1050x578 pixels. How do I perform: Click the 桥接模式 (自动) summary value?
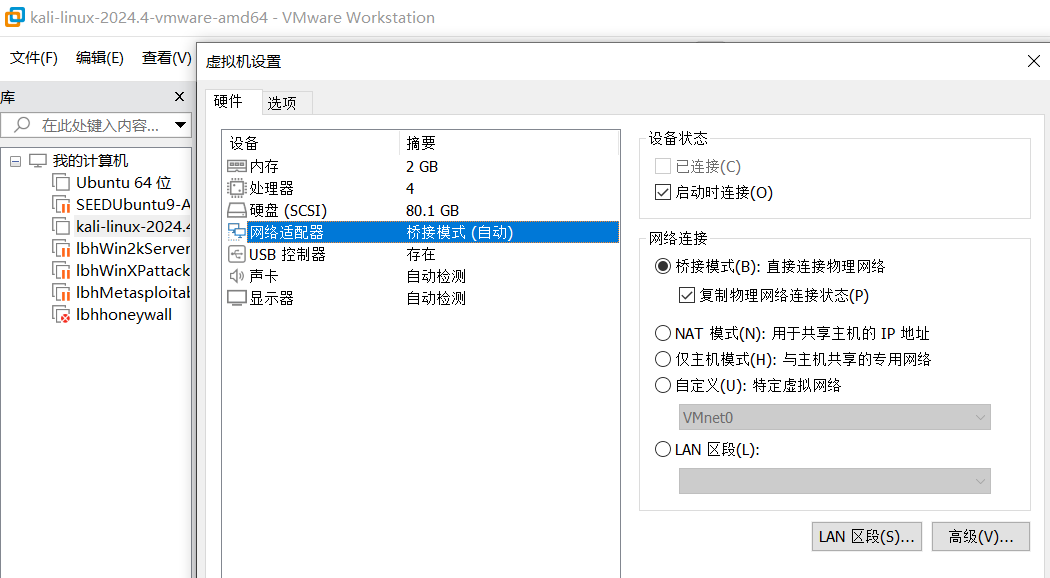point(459,232)
